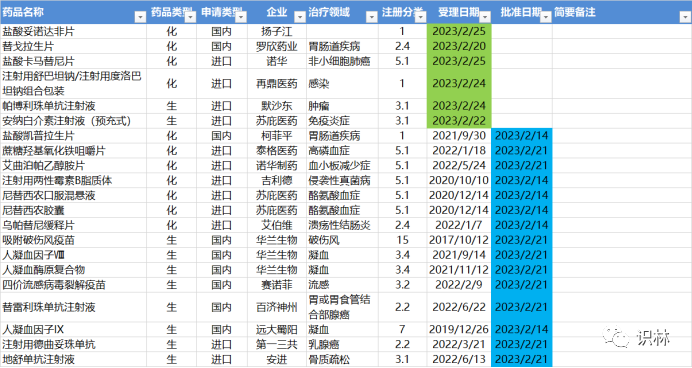The height and width of the screenshot is (368, 692).
Task: Select the 注射用德曲妥珠单抗 cell
Action: (x=73, y=345)
